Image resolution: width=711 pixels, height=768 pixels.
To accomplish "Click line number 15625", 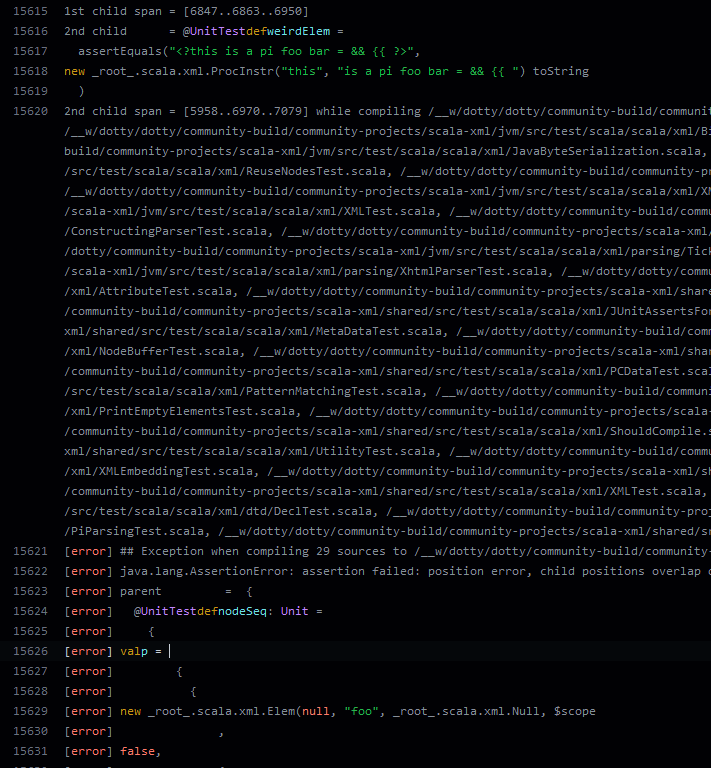I will click(30, 631).
